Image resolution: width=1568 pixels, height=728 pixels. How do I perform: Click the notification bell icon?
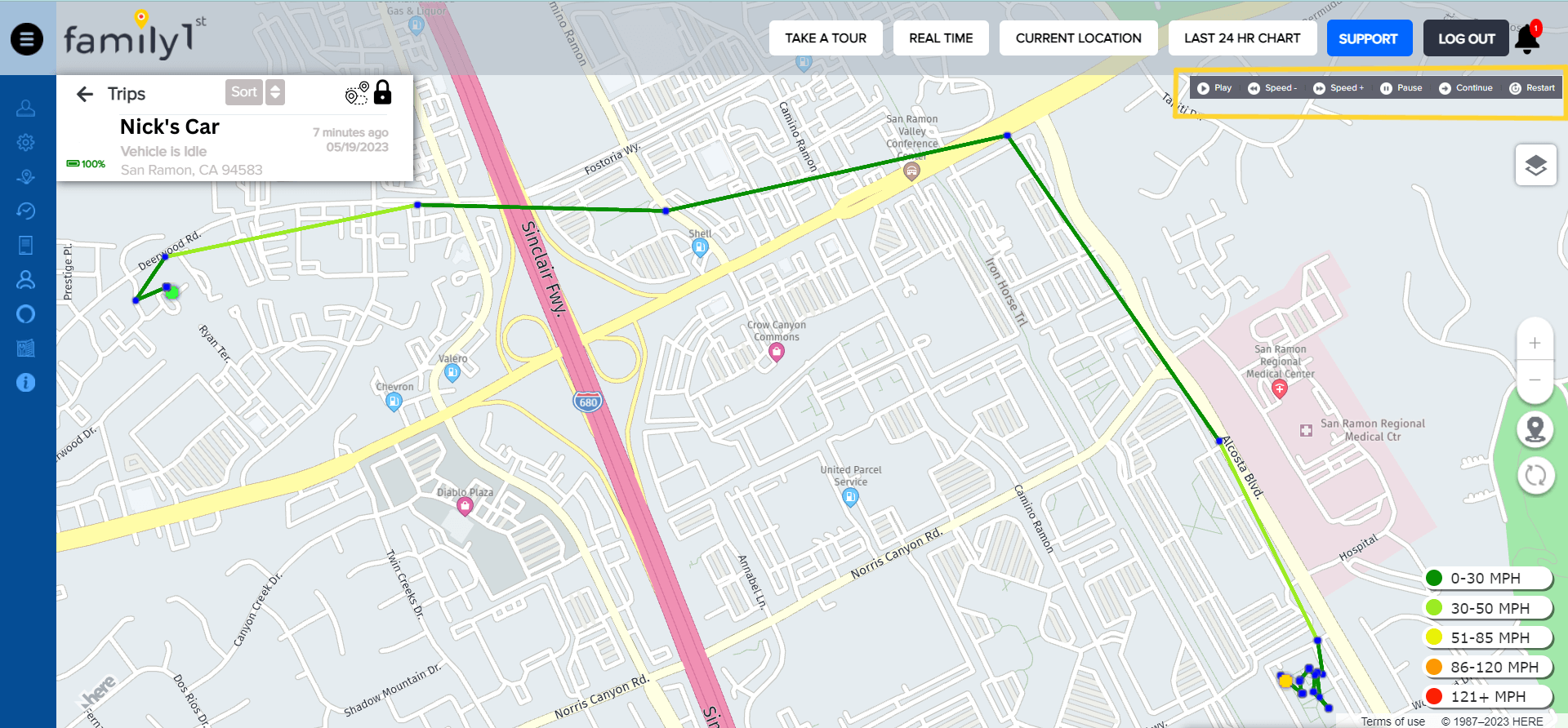pos(1527,38)
